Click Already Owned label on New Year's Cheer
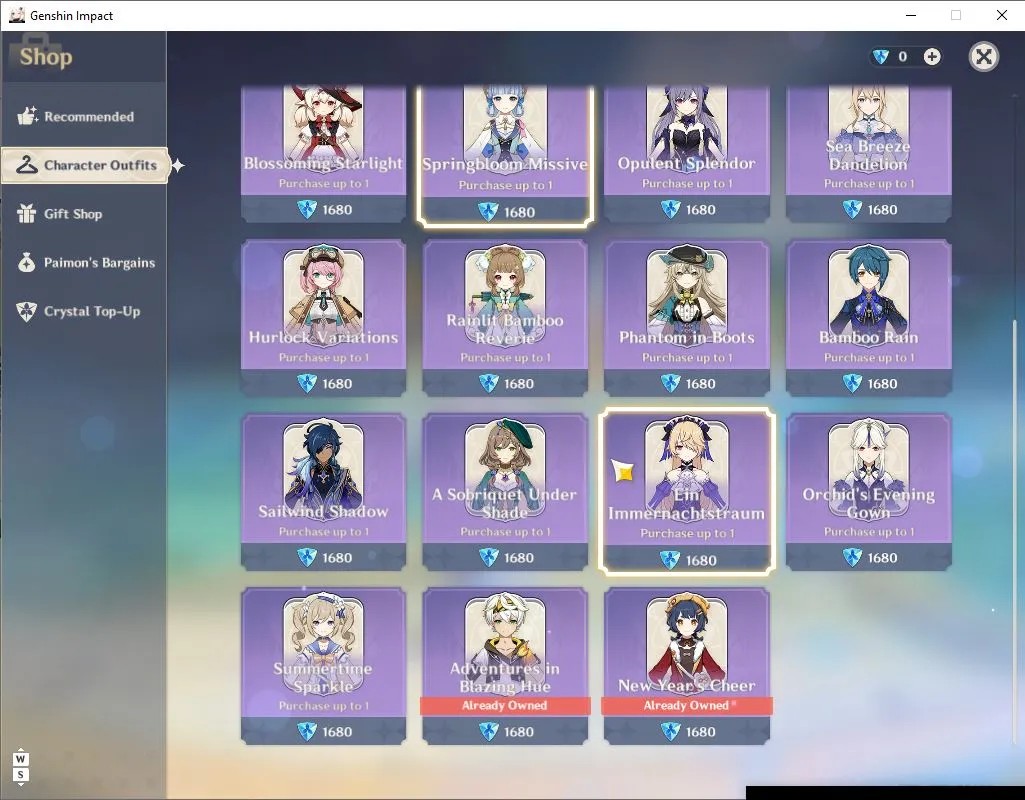Viewport: 1025px width, 800px height. 686,705
